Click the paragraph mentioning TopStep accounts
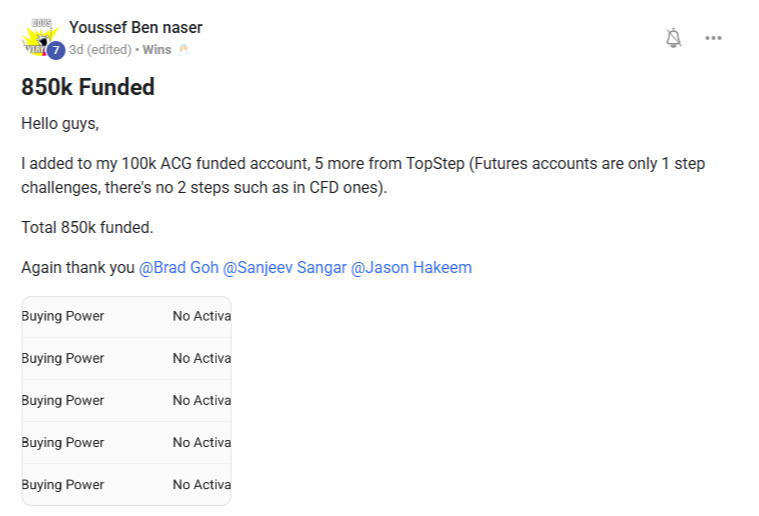 (x=370, y=173)
